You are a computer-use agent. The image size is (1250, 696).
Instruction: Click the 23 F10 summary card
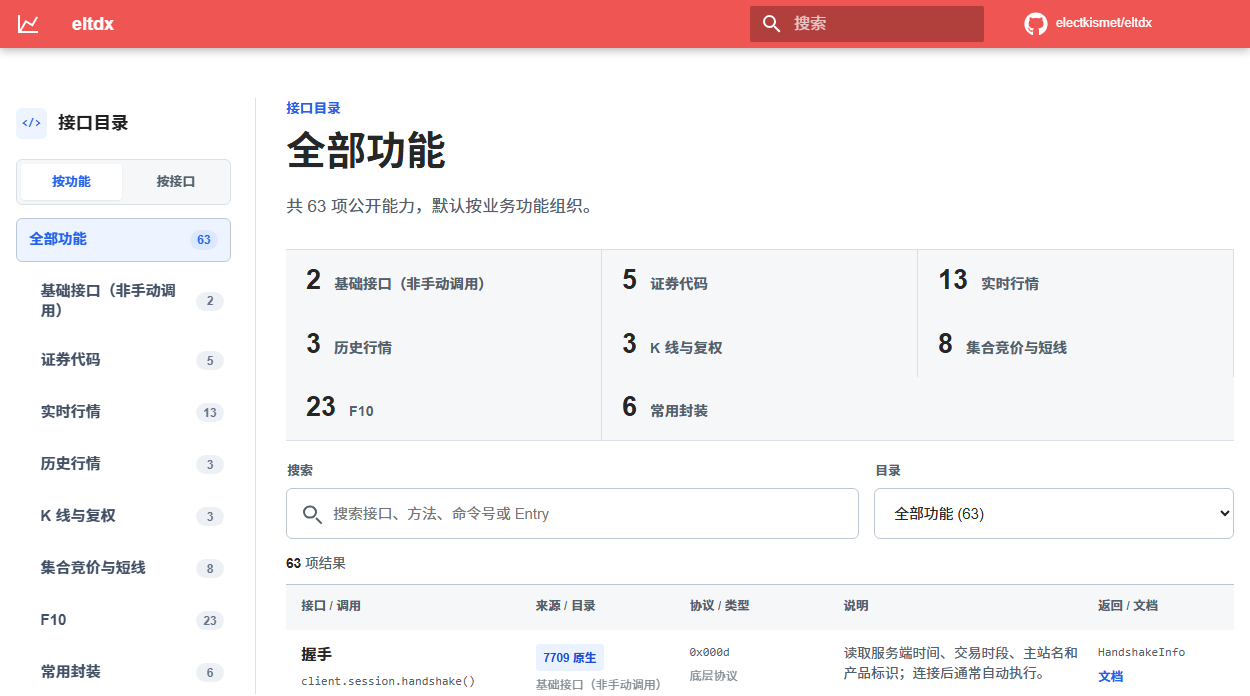[443, 408]
